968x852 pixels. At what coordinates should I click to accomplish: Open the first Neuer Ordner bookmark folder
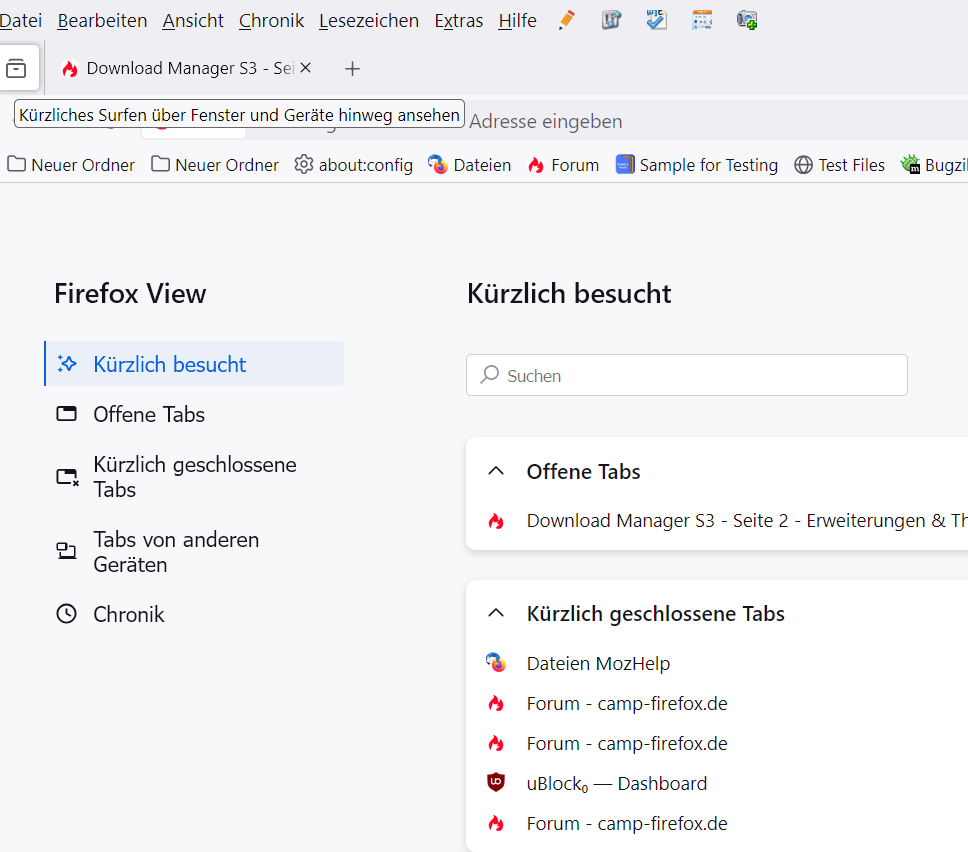[x=70, y=165]
